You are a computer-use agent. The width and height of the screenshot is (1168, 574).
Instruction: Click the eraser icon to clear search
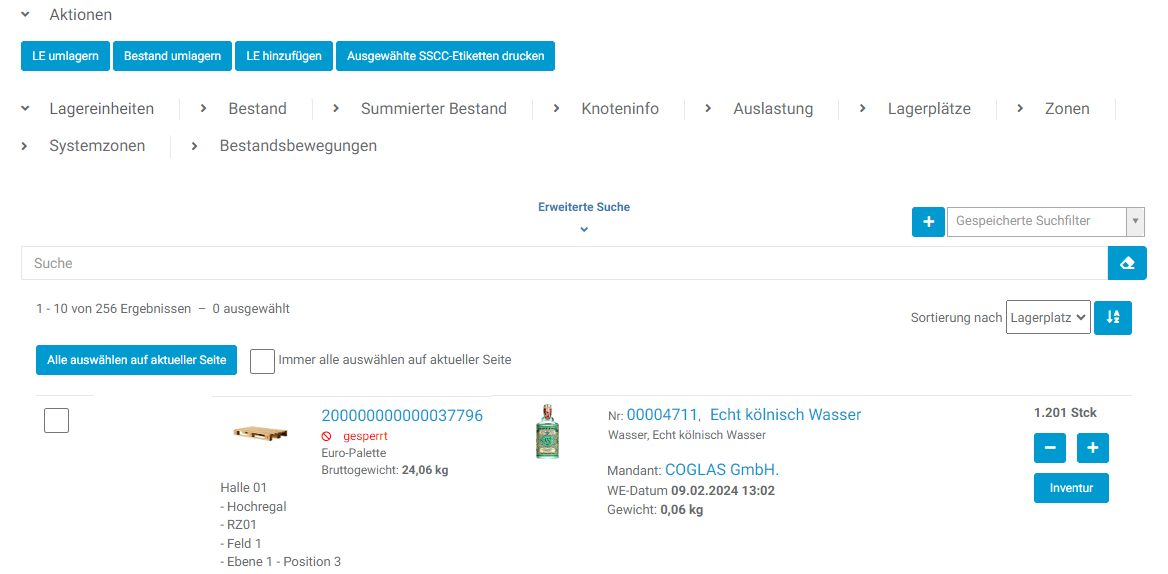(x=1127, y=263)
